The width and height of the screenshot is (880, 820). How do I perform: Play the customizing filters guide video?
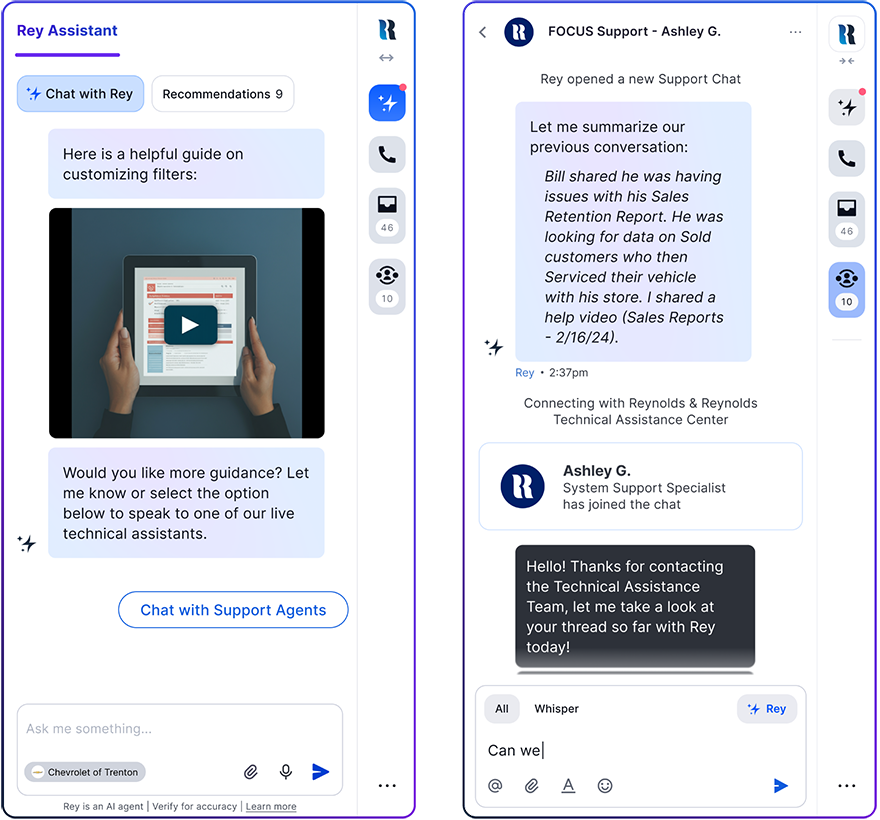(x=190, y=325)
